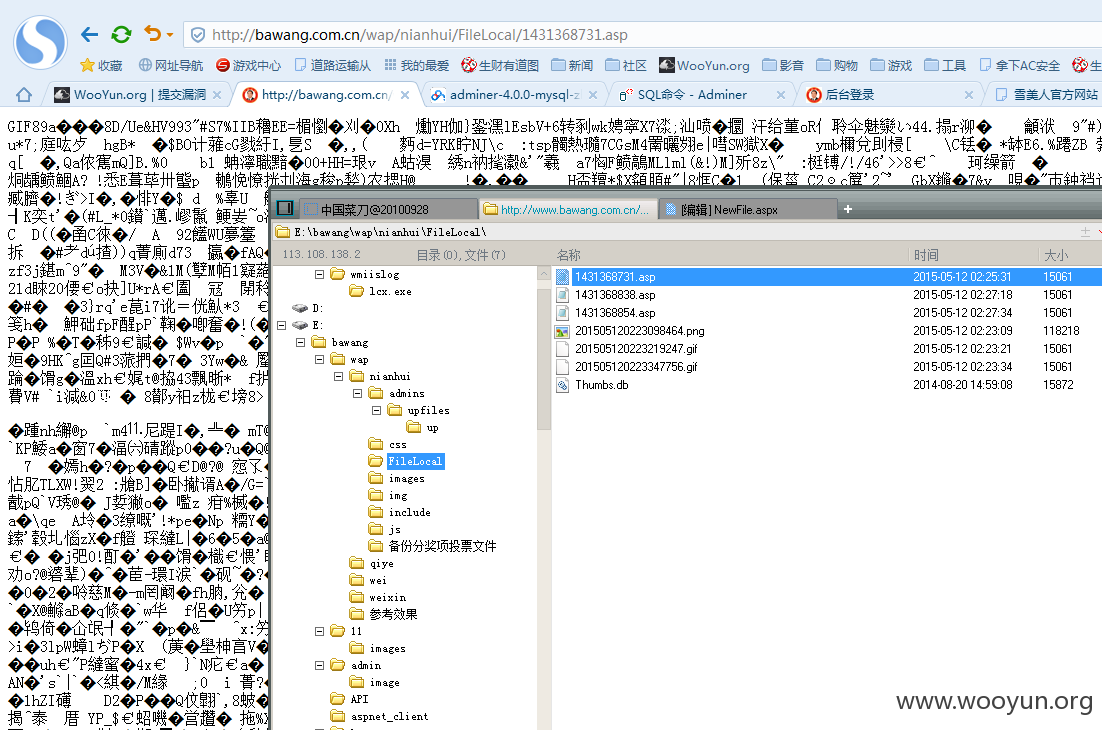Open the 影音 bookmark folder
The width and height of the screenshot is (1102, 730).
pyautogui.click(x=783, y=65)
